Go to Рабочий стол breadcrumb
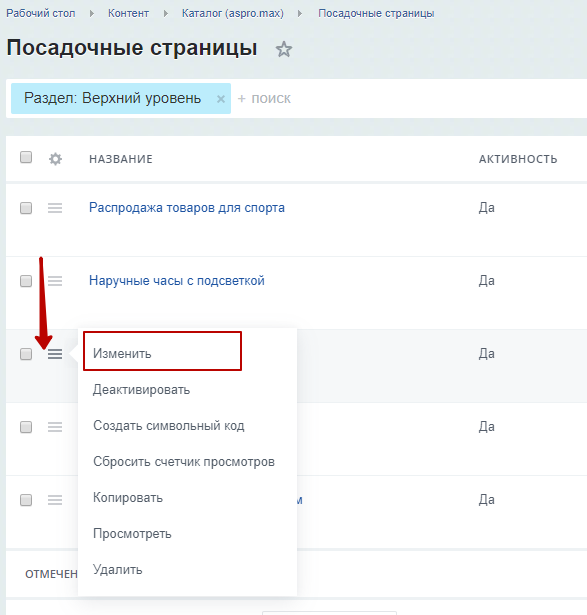This screenshot has width=587, height=615. tap(40, 13)
